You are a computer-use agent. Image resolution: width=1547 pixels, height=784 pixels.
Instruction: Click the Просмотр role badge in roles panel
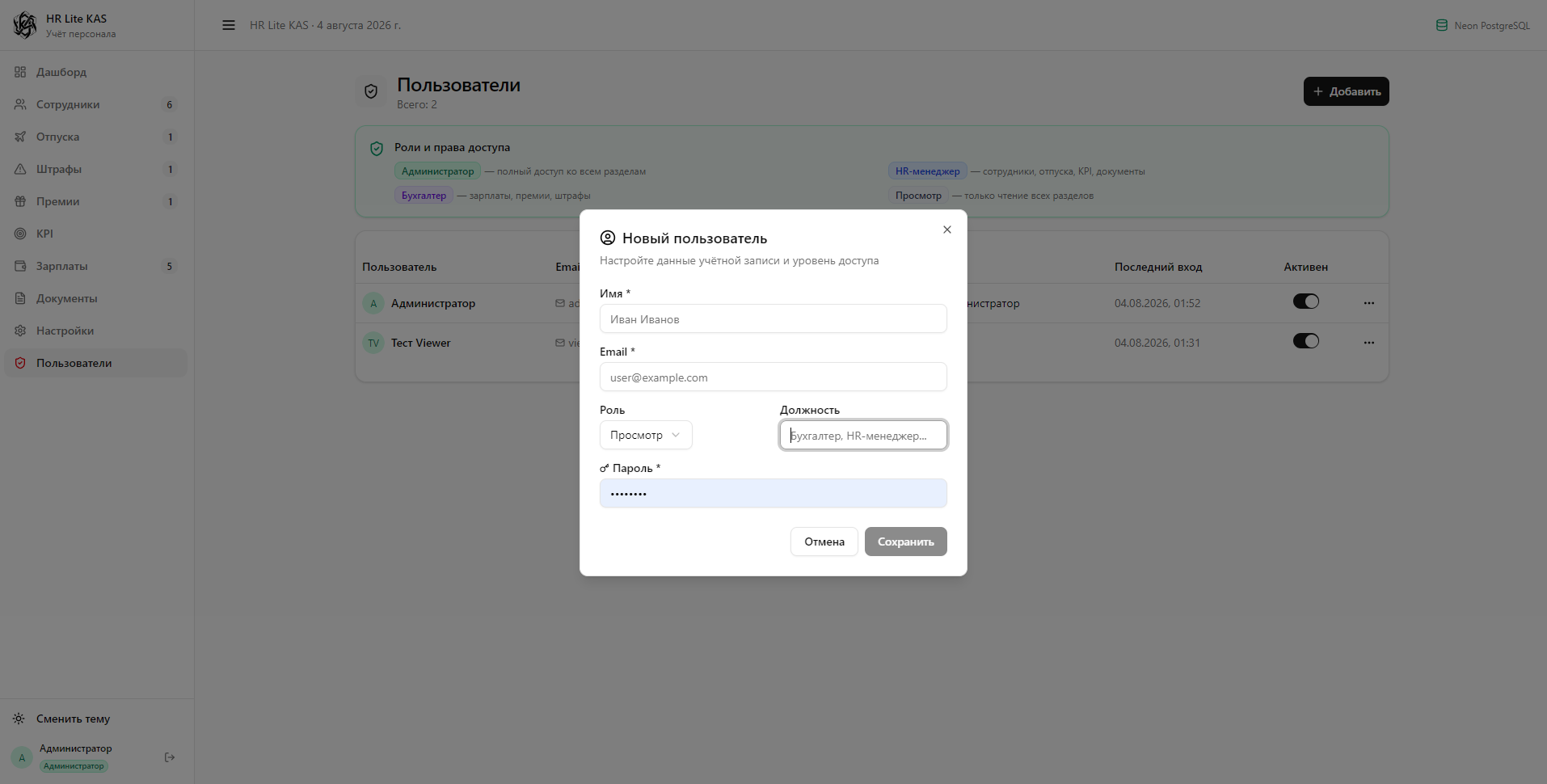click(918, 196)
